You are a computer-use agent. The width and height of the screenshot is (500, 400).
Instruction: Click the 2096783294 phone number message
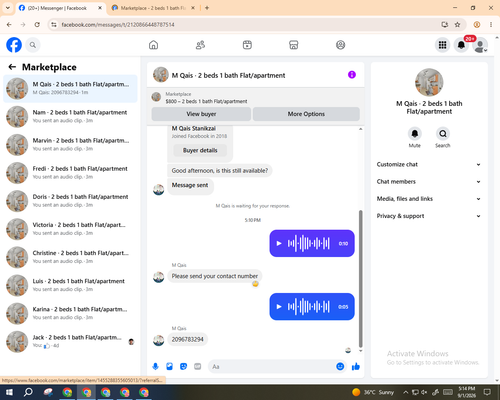[x=187, y=339]
